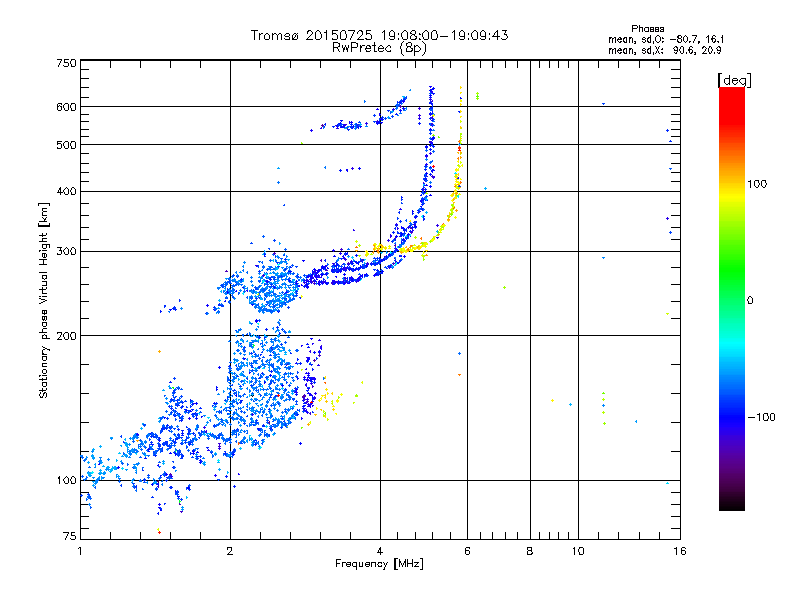Click the y-axis tick label '750'
The image size is (800, 600).
66,63
